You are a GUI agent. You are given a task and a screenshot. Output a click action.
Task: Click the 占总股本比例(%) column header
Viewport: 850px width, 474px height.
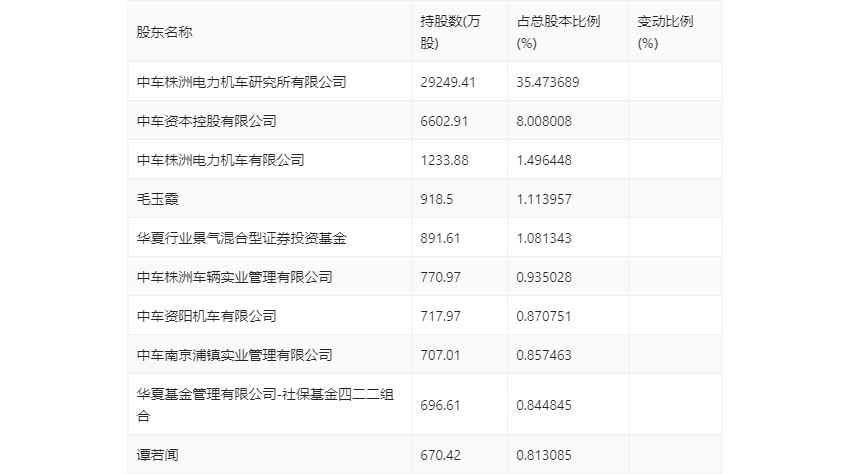(x=558, y=32)
